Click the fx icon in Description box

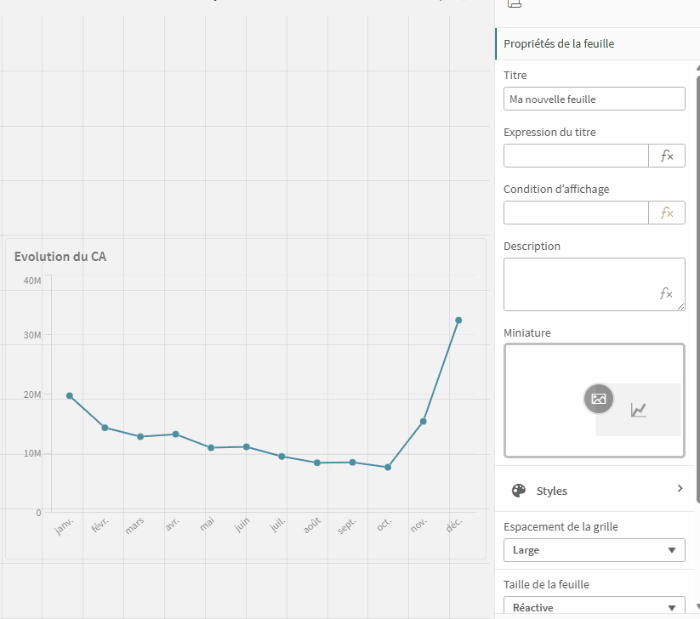click(666, 293)
